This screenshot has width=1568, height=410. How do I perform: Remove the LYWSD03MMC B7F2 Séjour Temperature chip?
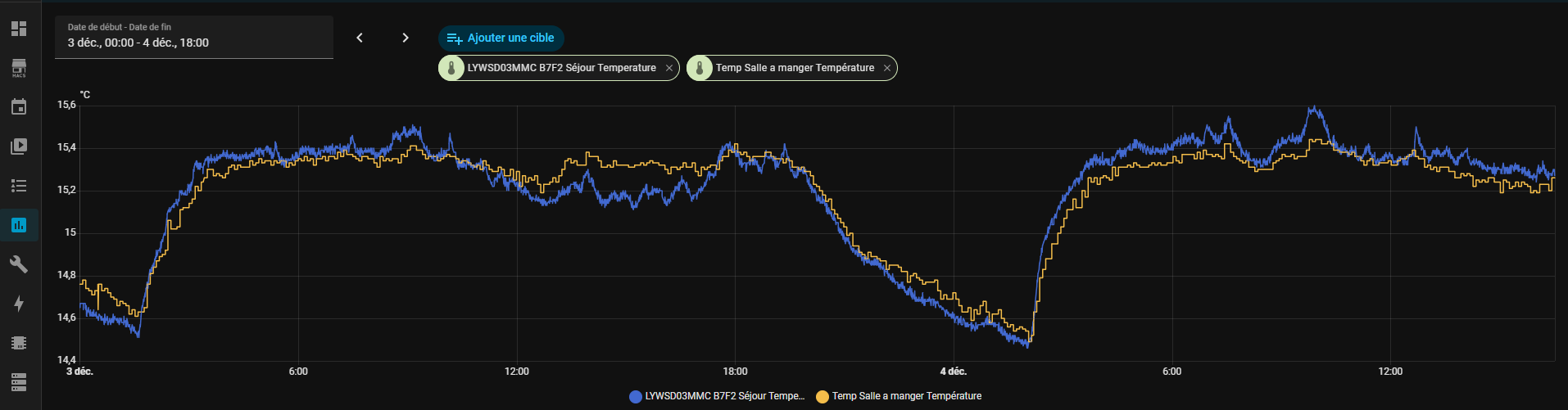click(x=669, y=68)
